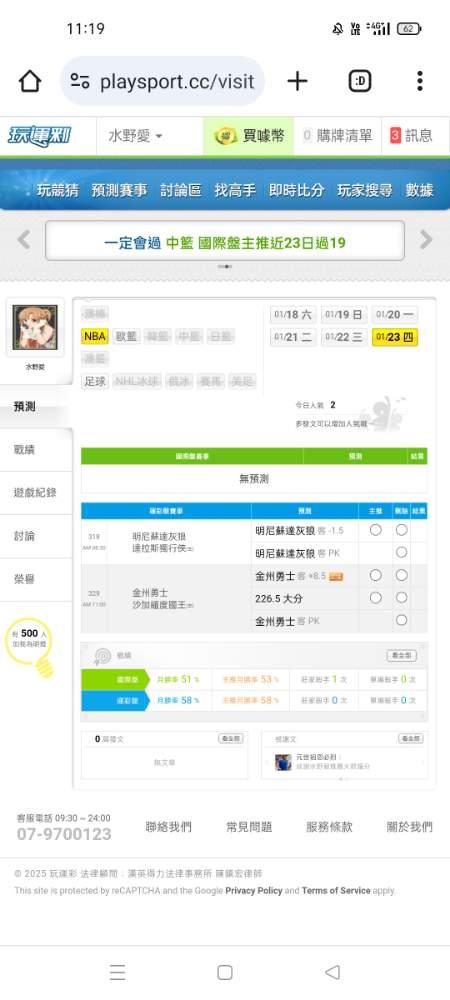
Task: Open 玩家搜尋 navigation item
Action: [x=365, y=190]
